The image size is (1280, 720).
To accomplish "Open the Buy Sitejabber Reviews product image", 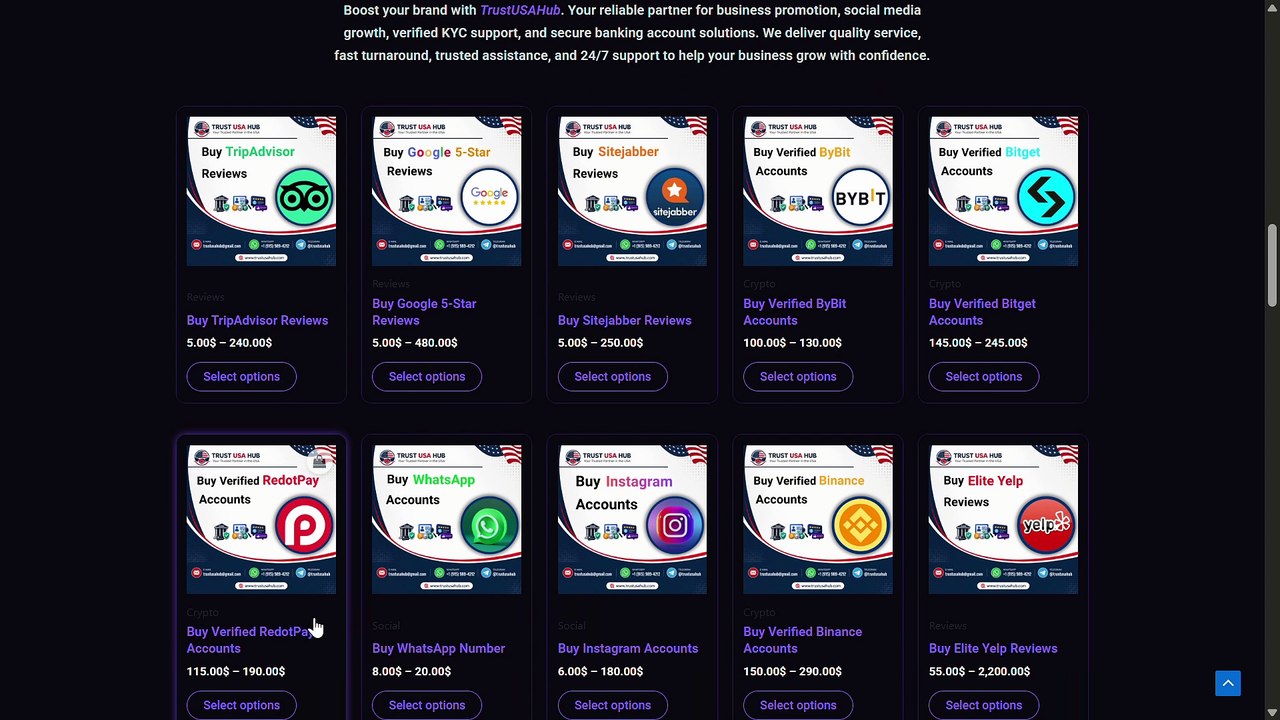I will (x=632, y=191).
